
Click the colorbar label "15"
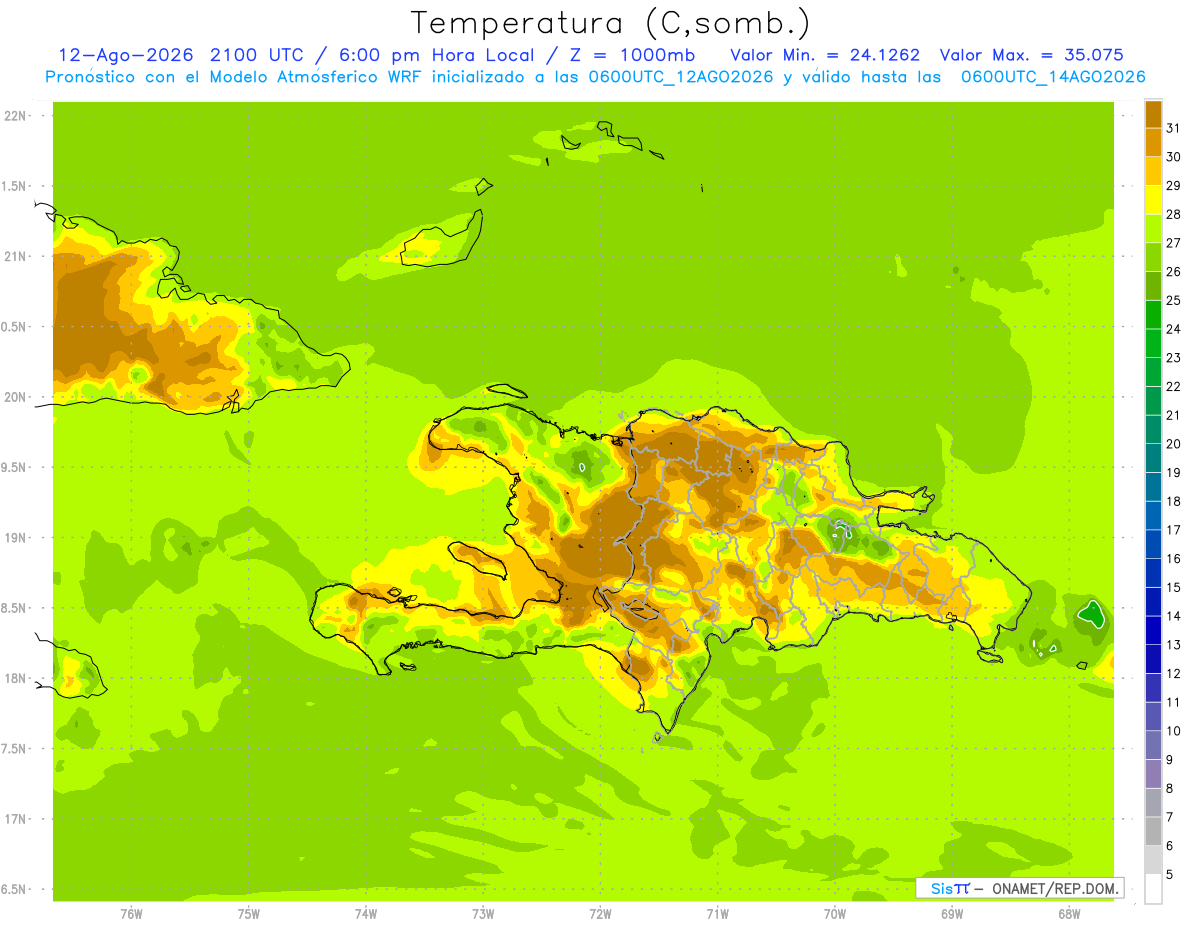pyautogui.click(x=1173, y=588)
